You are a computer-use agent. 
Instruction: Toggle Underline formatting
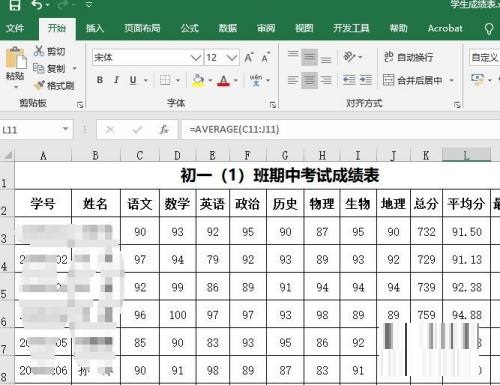coord(133,80)
